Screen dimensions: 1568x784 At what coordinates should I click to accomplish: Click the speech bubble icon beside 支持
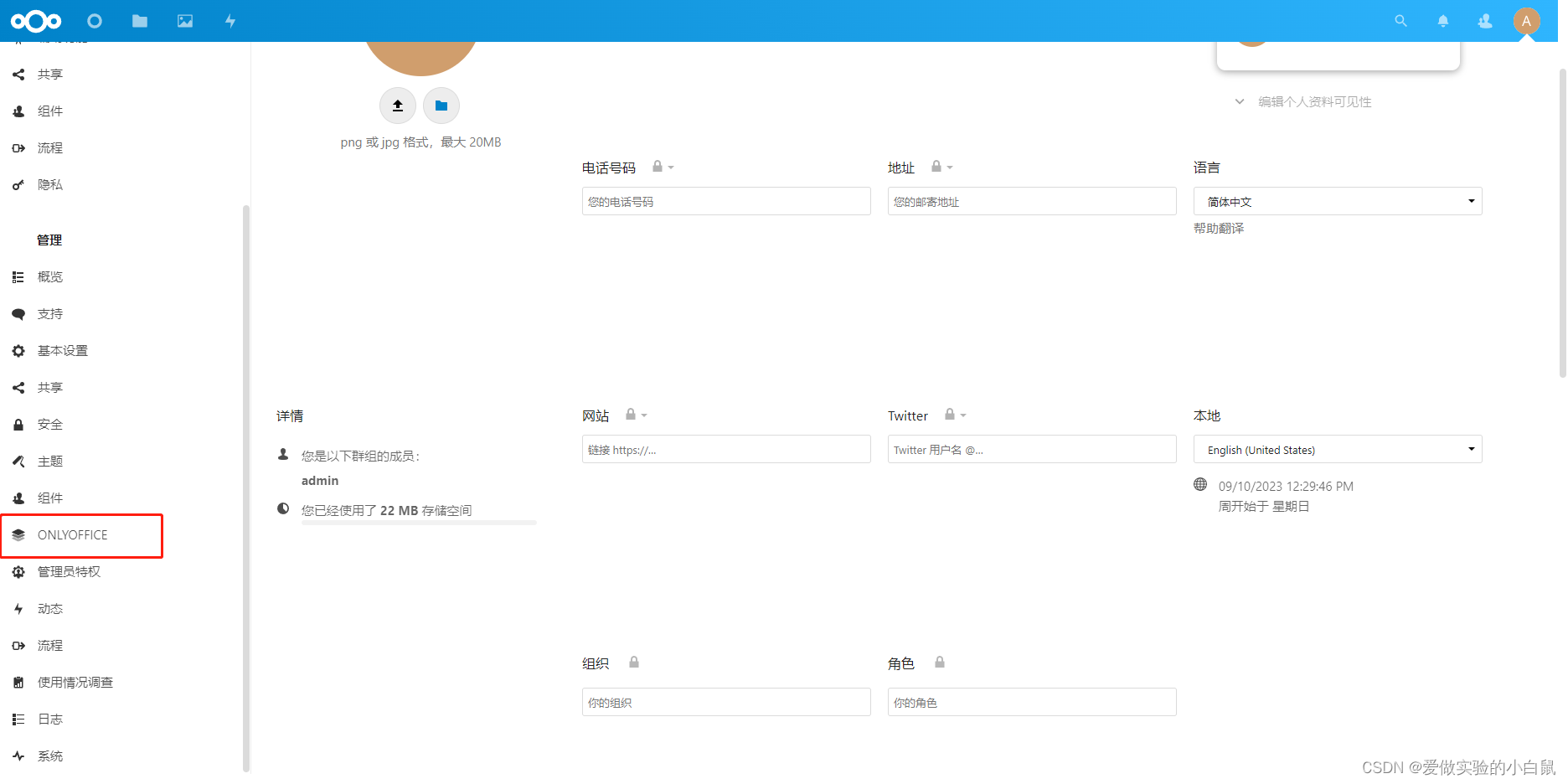point(18,314)
